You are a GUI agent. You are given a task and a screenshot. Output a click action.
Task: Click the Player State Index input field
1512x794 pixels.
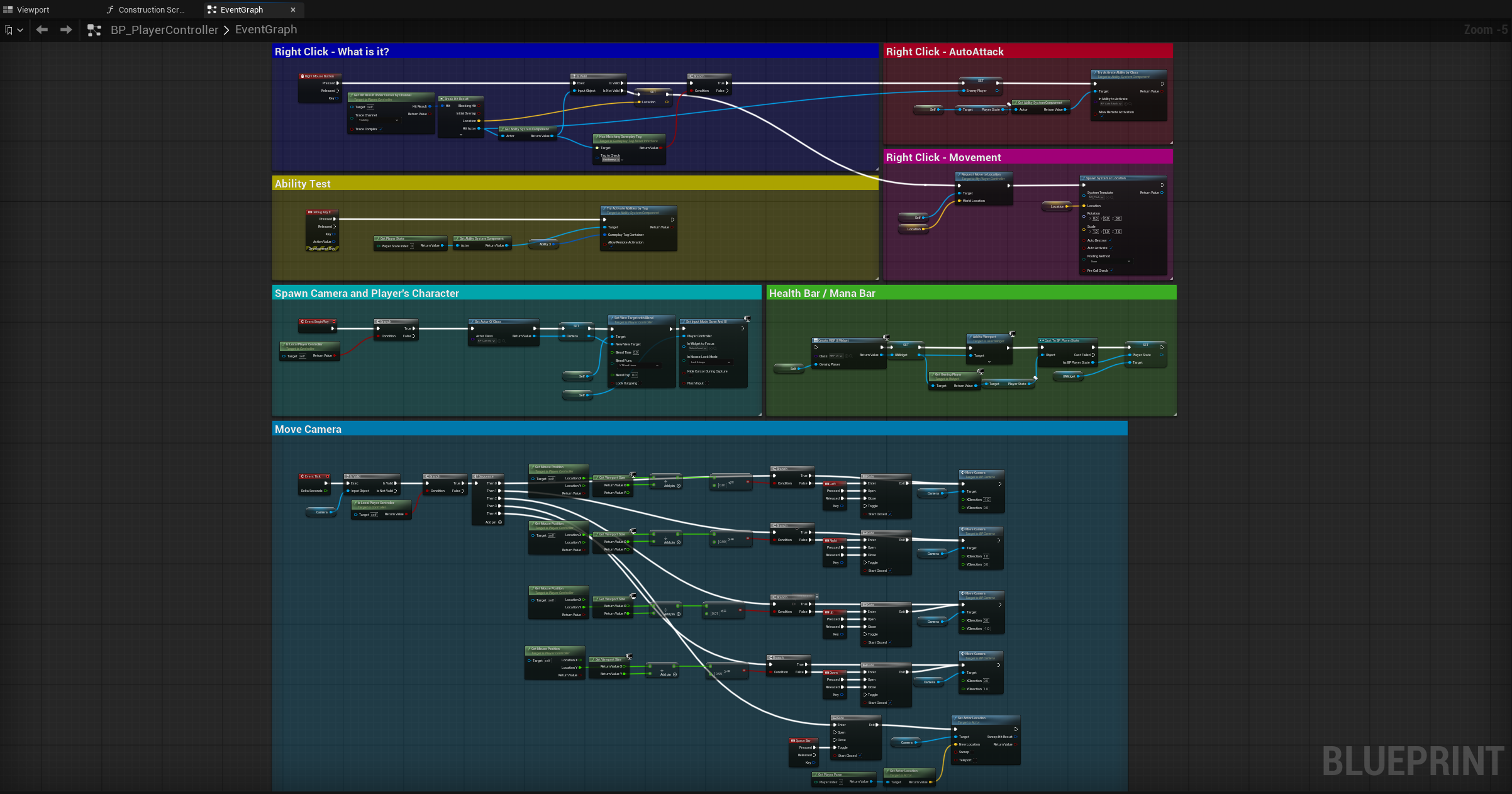[x=412, y=246]
